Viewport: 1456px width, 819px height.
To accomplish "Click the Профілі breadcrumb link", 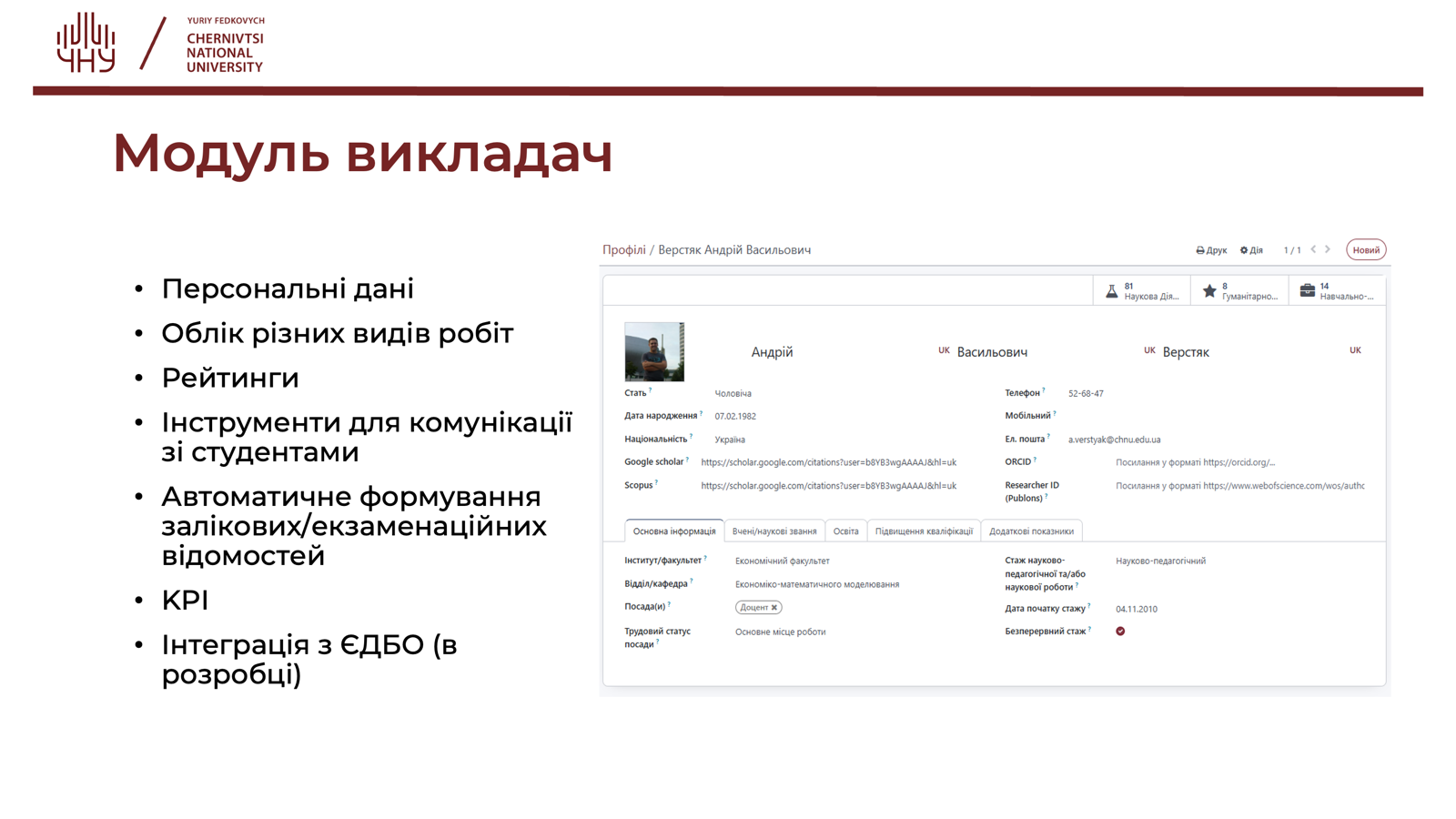I will [x=624, y=250].
